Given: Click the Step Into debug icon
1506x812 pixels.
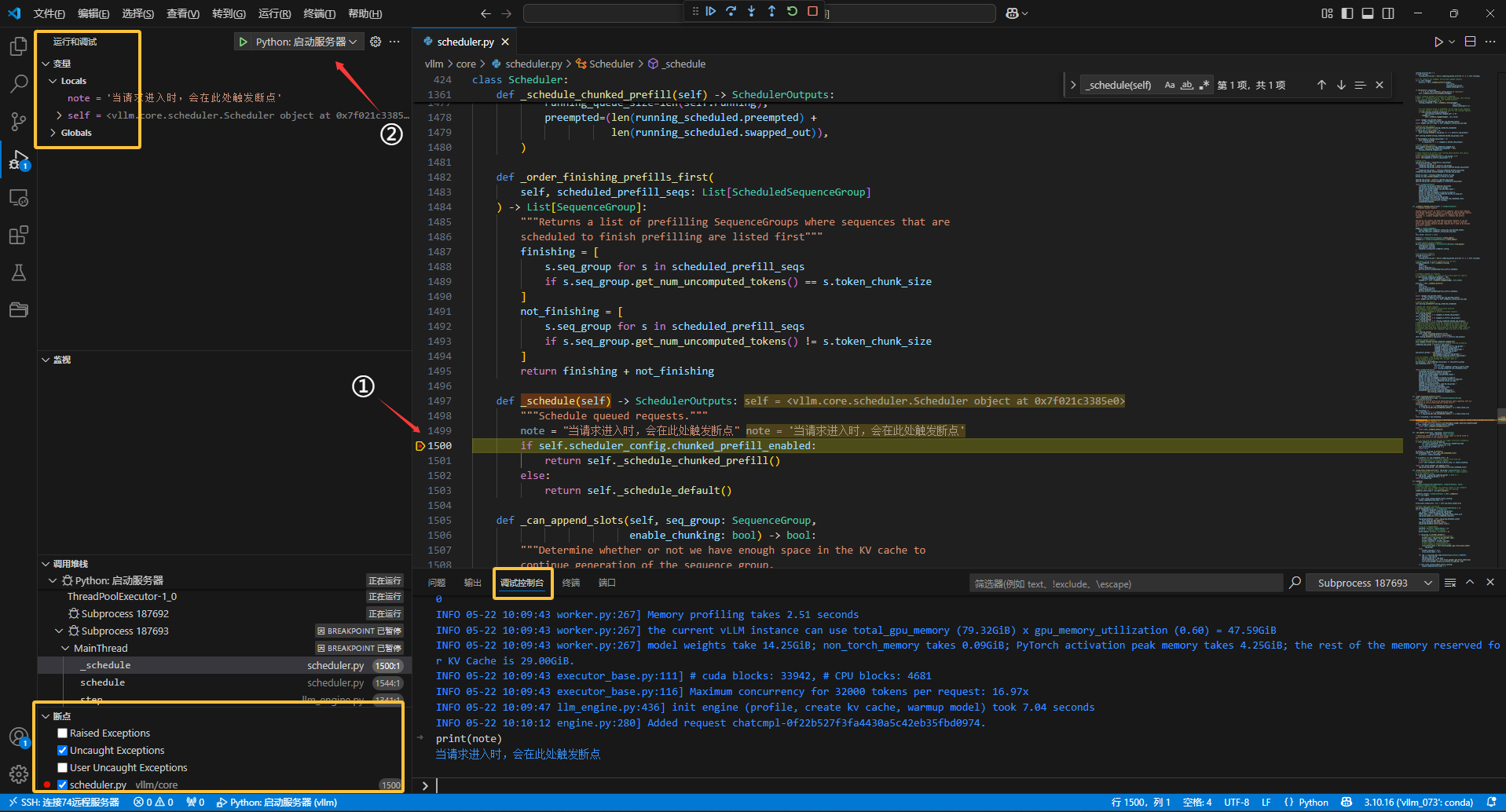Looking at the screenshot, I should point(752,11).
